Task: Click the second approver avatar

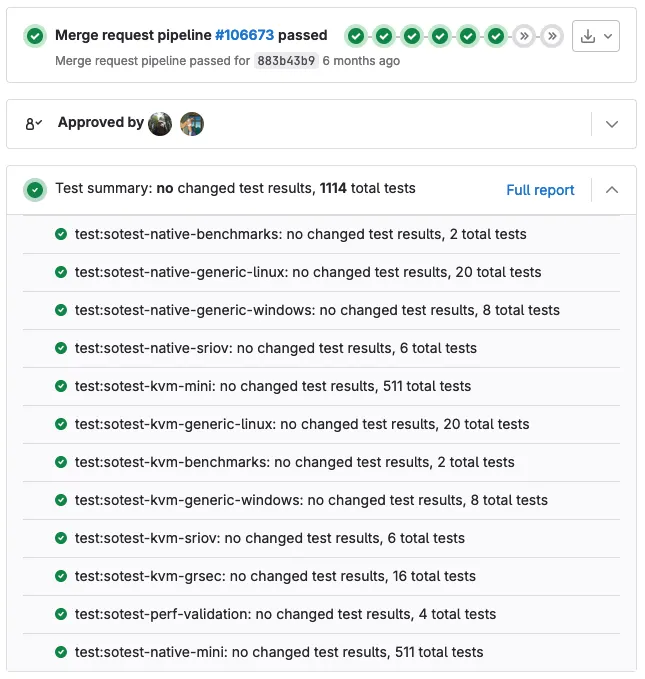Action: [192, 124]
